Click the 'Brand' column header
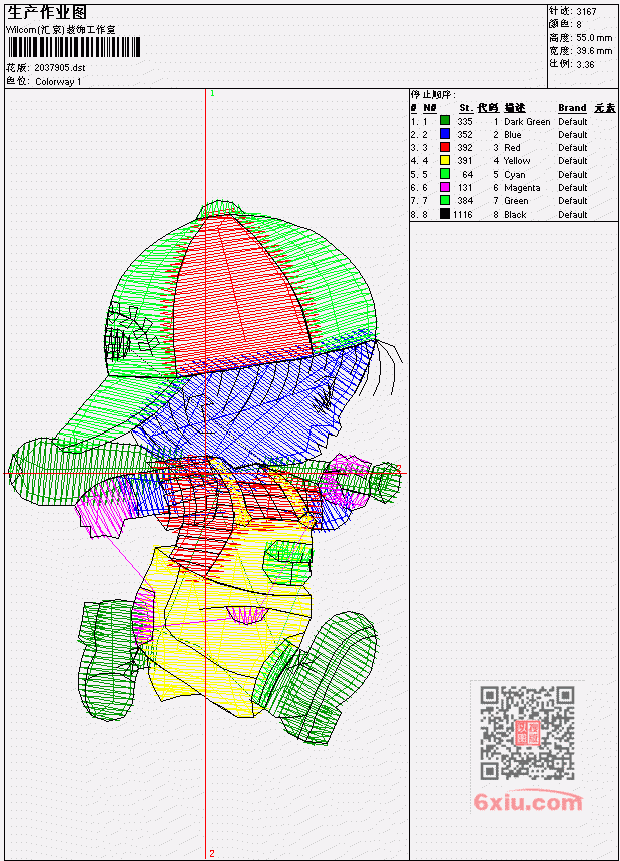Image resolution: width=620 pixels, height=861 pixels. (x=572, y=108)
